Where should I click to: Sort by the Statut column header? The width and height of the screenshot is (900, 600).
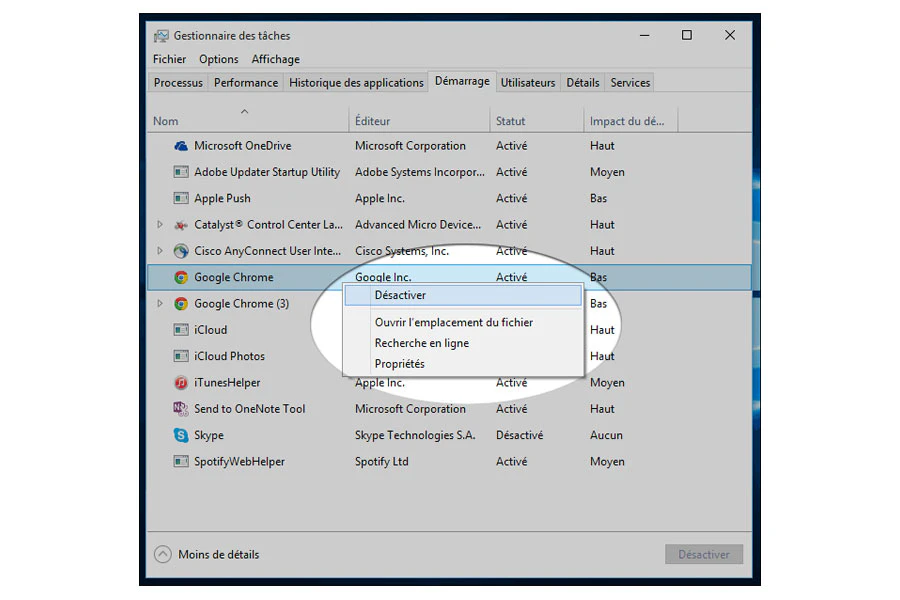point(511,122)
